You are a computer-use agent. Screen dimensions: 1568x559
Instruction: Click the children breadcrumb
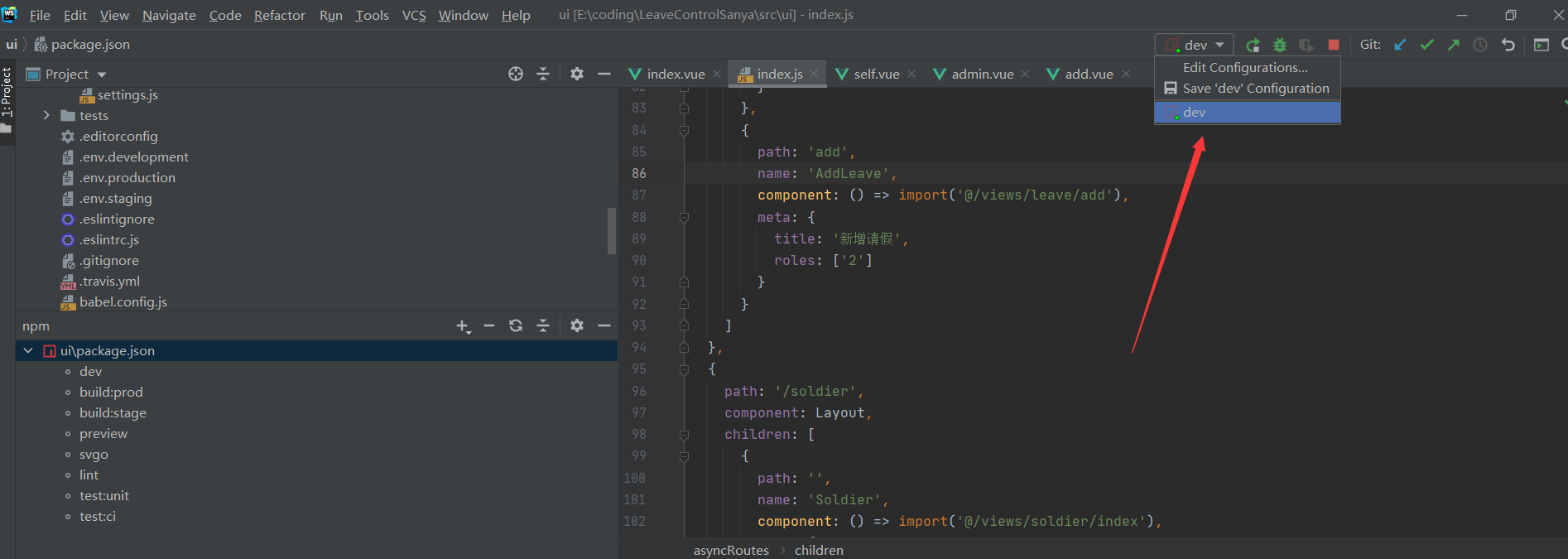(x=819, y=550)
